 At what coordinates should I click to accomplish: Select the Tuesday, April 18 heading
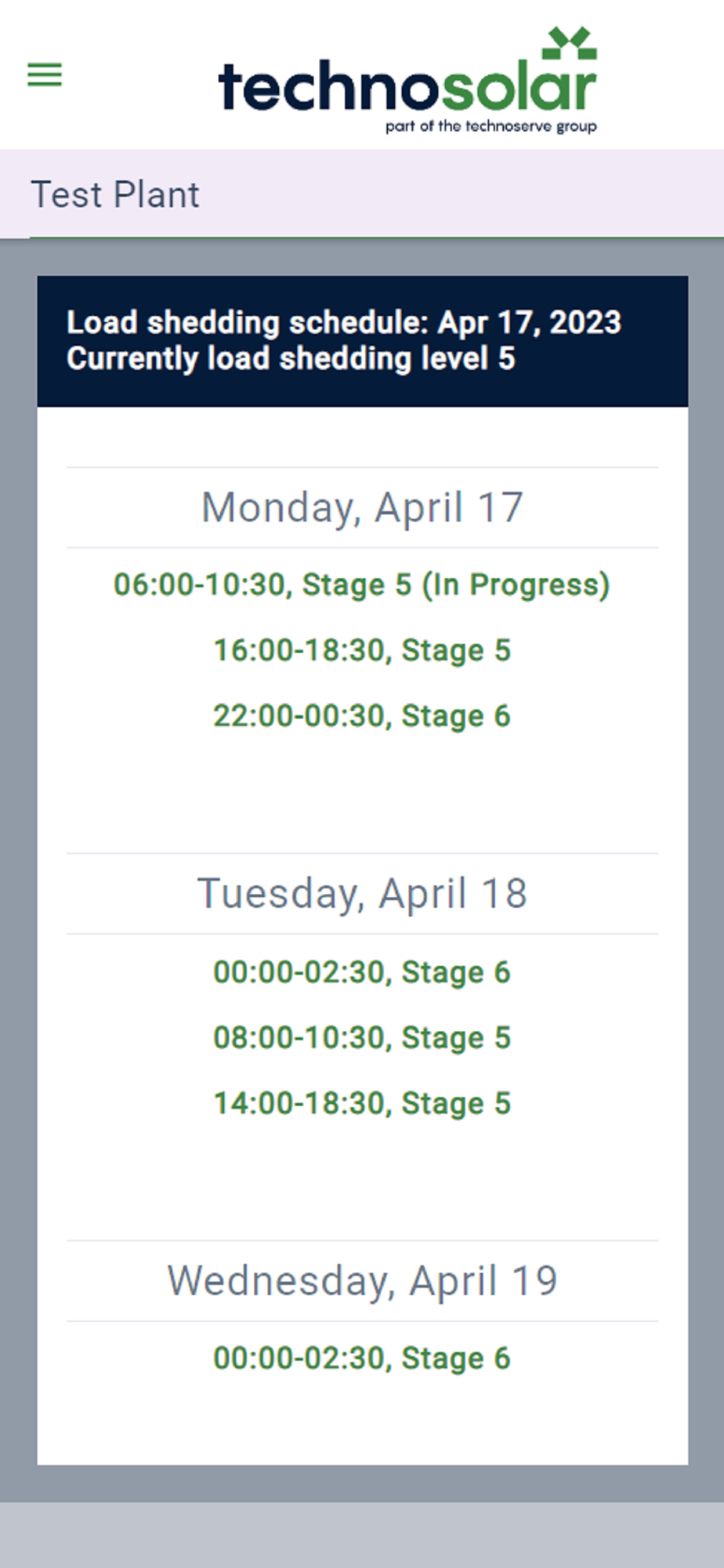point(362,894)
